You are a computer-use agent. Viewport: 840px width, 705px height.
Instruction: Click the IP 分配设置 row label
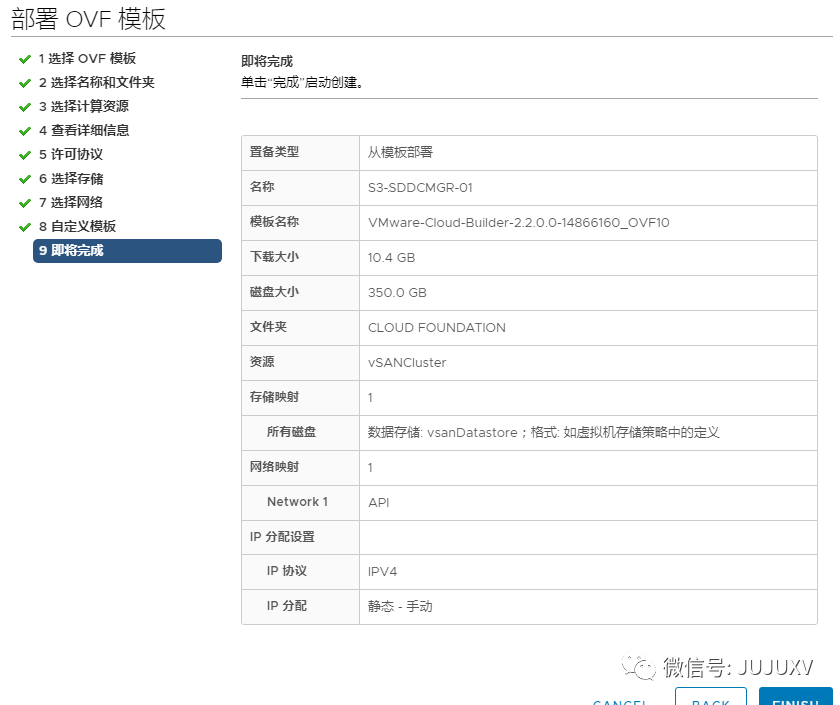point(282,537)
